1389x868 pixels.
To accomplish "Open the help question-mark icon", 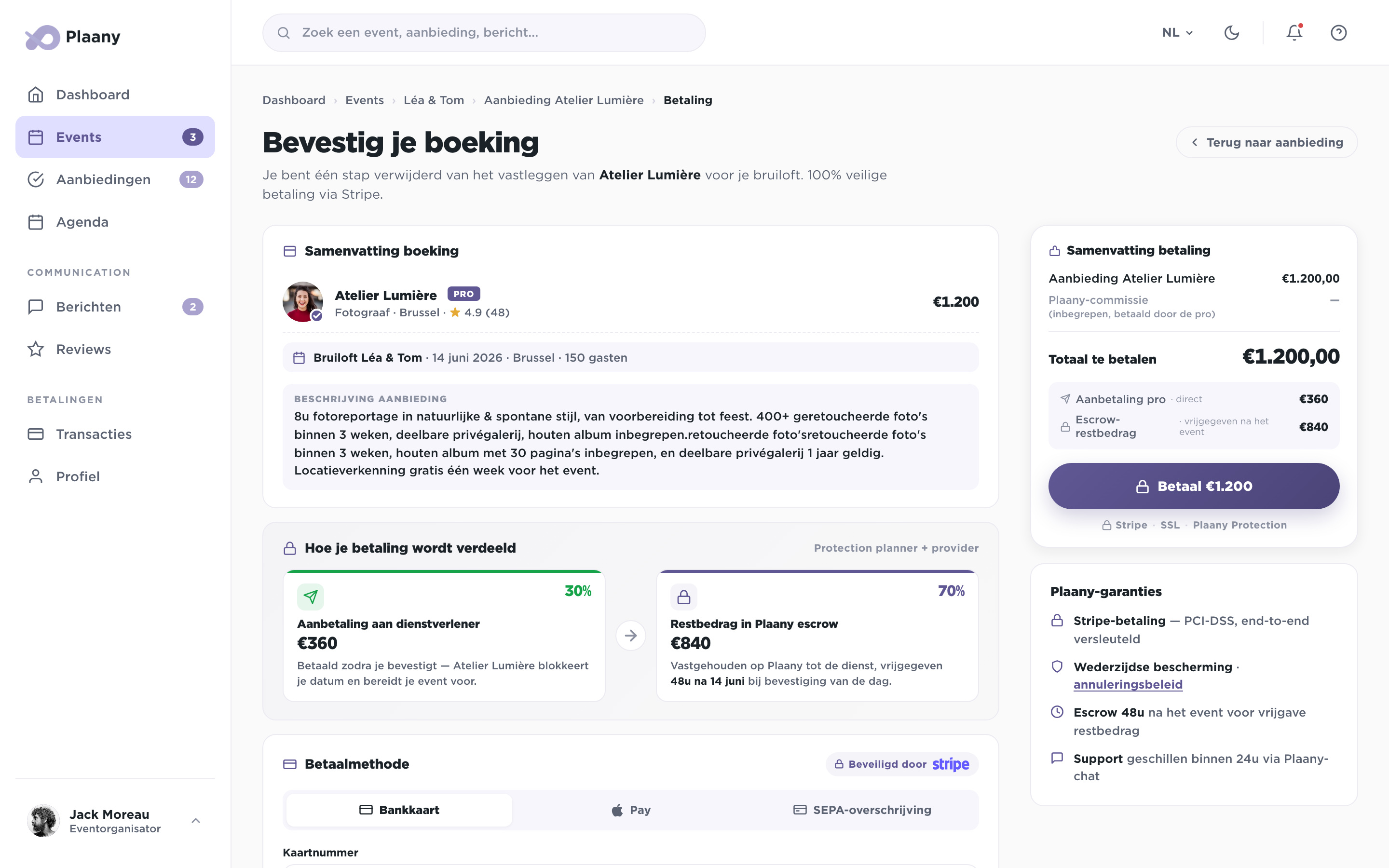I will 1338,33.
